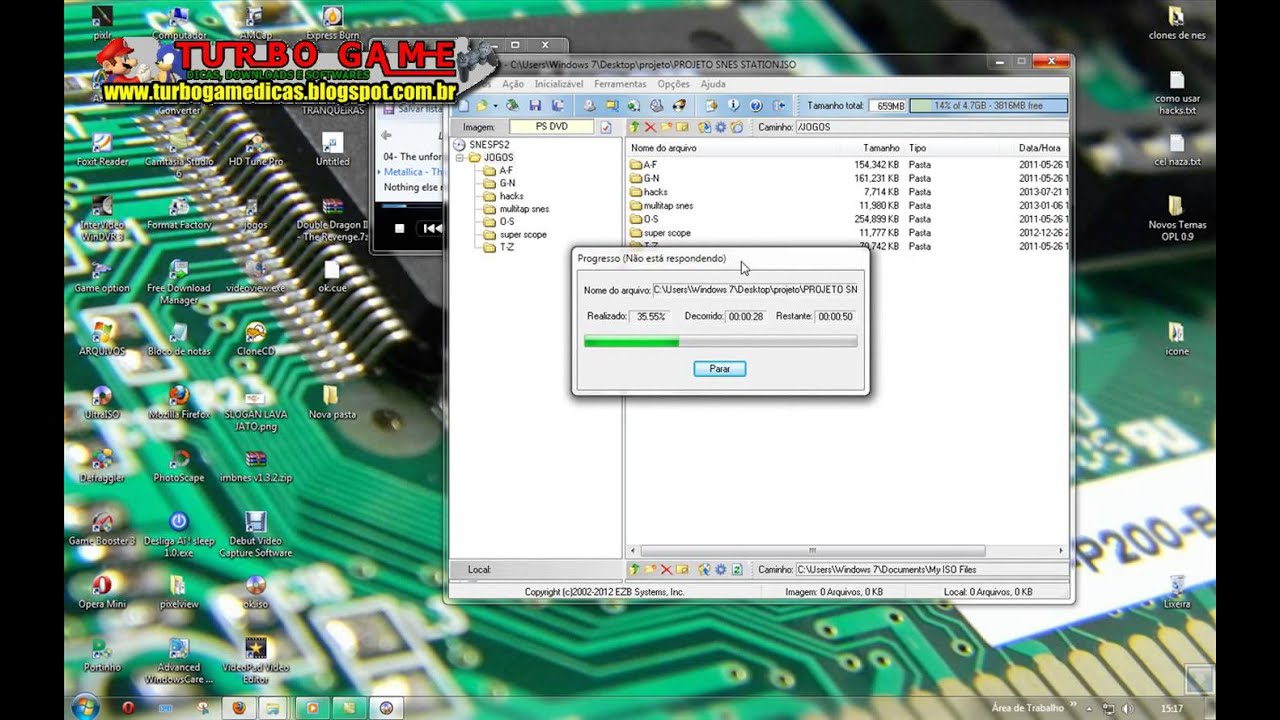Open the Ajuda menu
This screenshot has width=1280, height=720.
[713, 84]
